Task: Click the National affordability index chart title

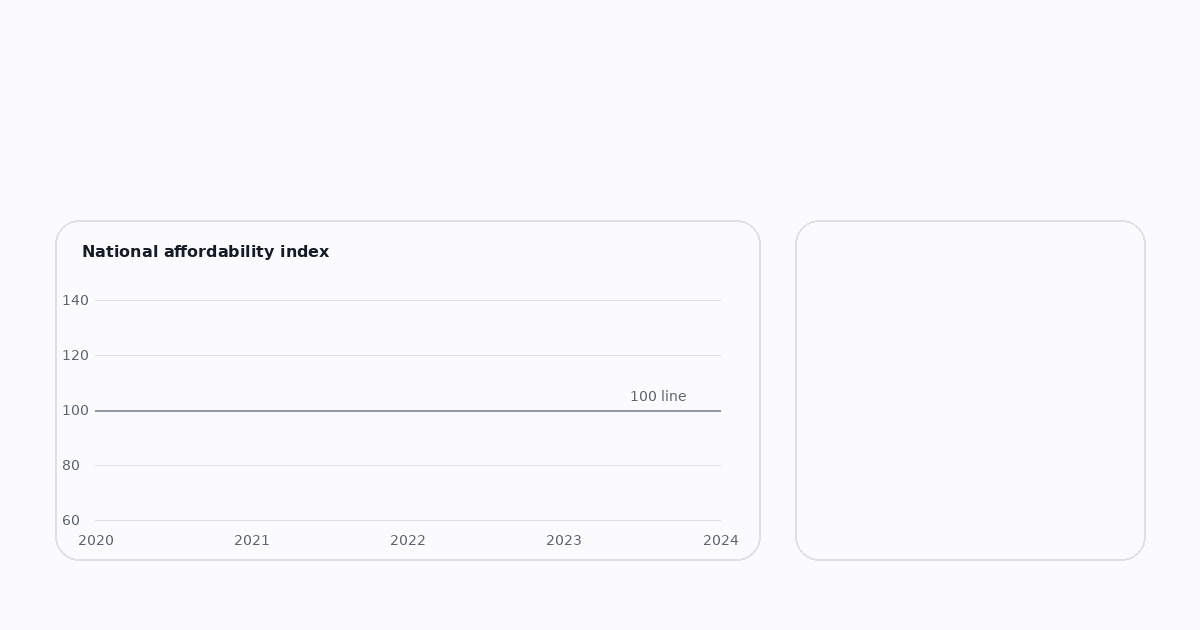Action: pos(205,252)
